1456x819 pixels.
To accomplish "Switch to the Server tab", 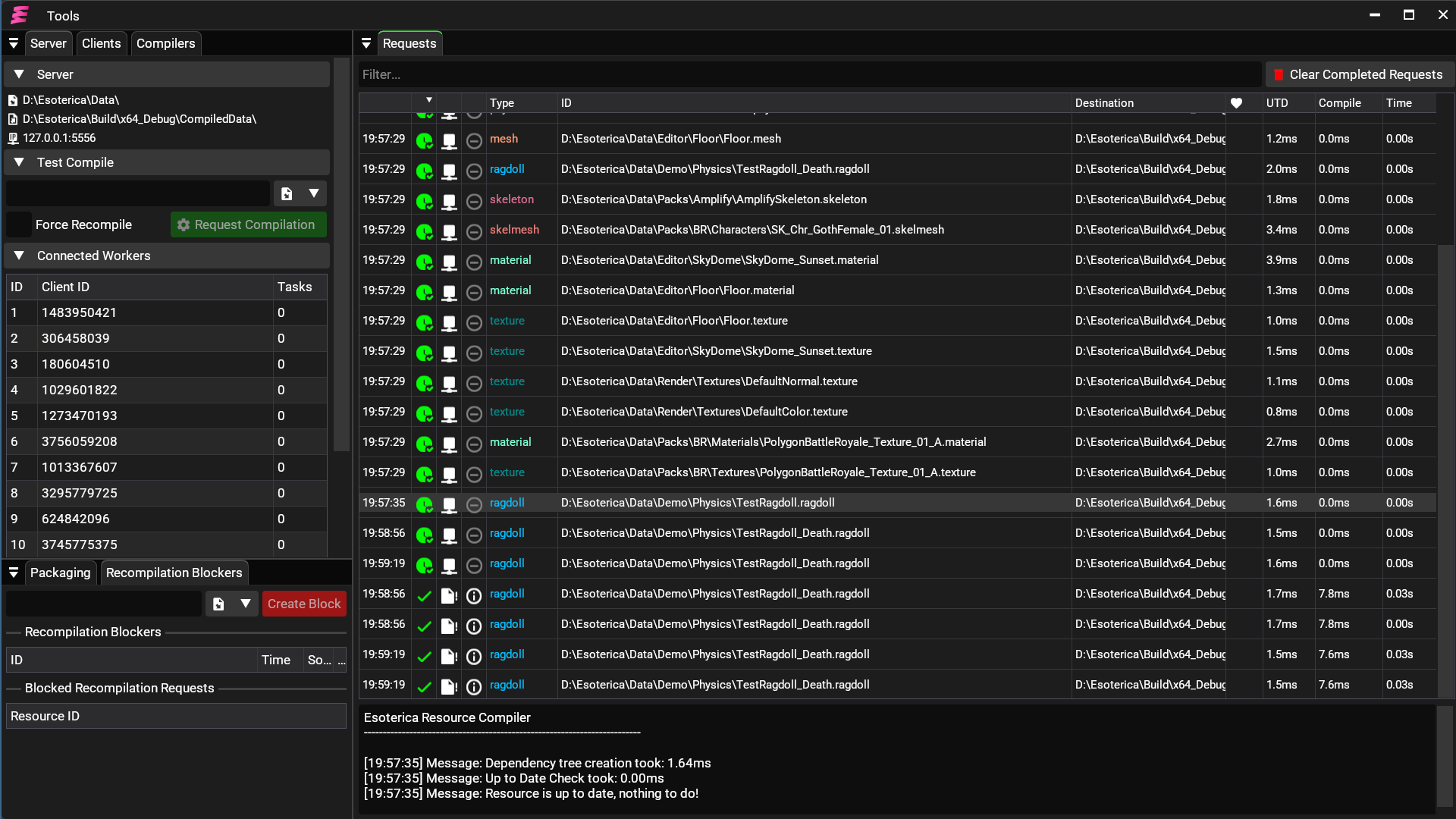I will [x=49, y=43].
